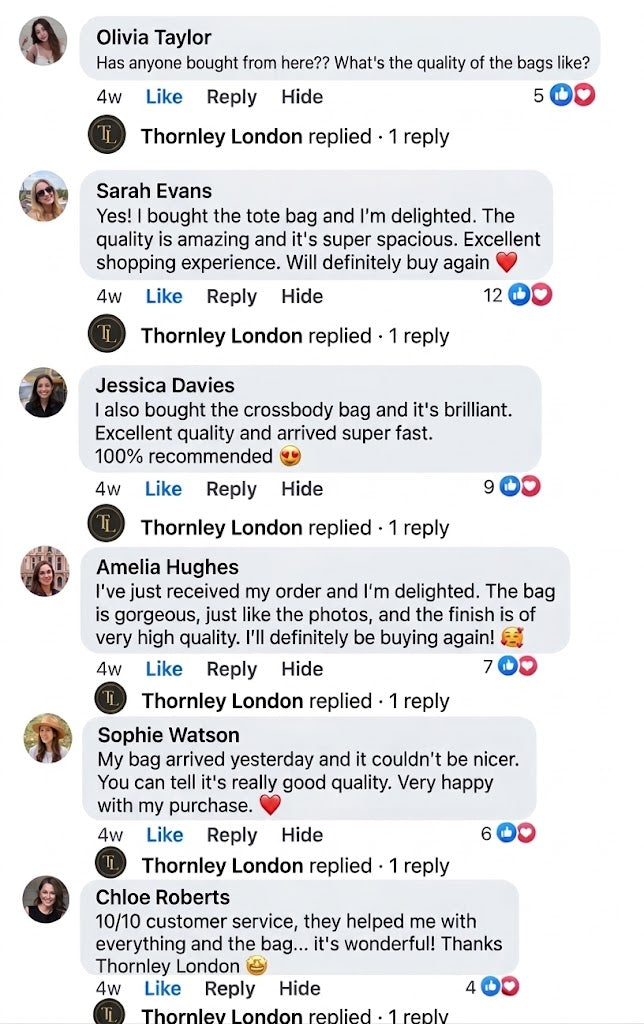Open Amelia Hughes's profile picture
This screenshot has width=644, height=1024.
45,571
